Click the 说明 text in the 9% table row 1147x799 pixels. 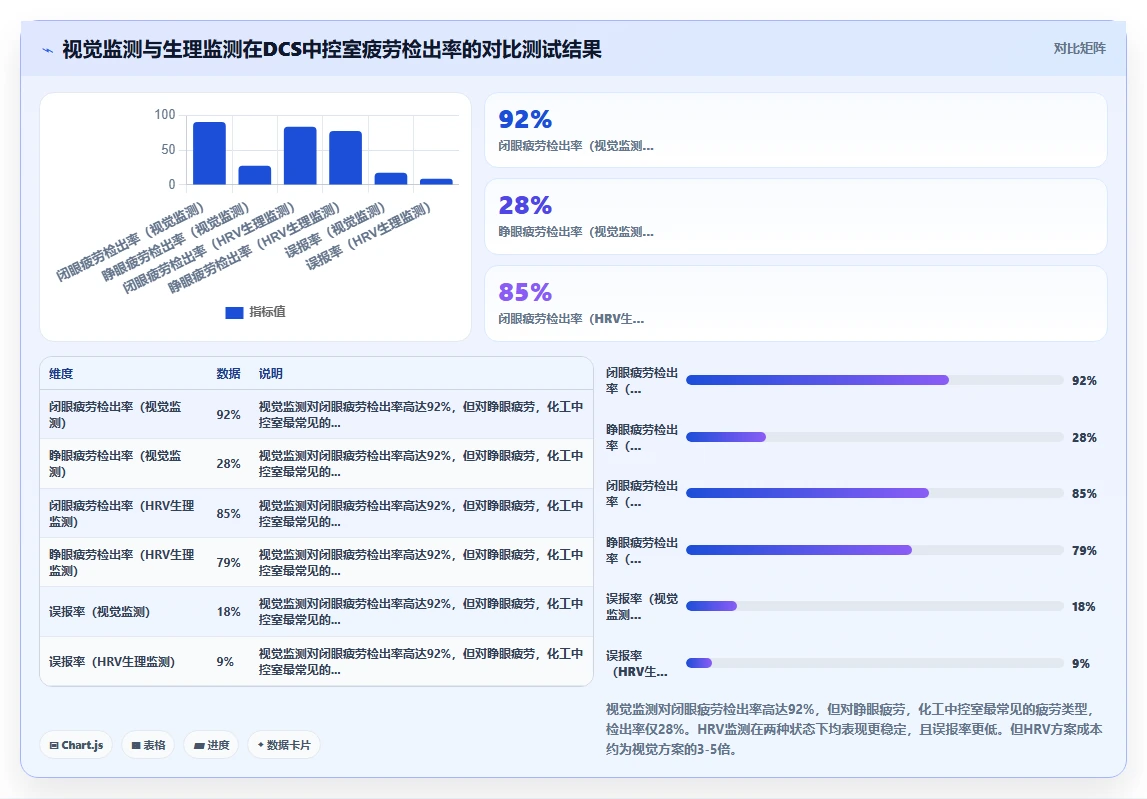coord(421,661)
